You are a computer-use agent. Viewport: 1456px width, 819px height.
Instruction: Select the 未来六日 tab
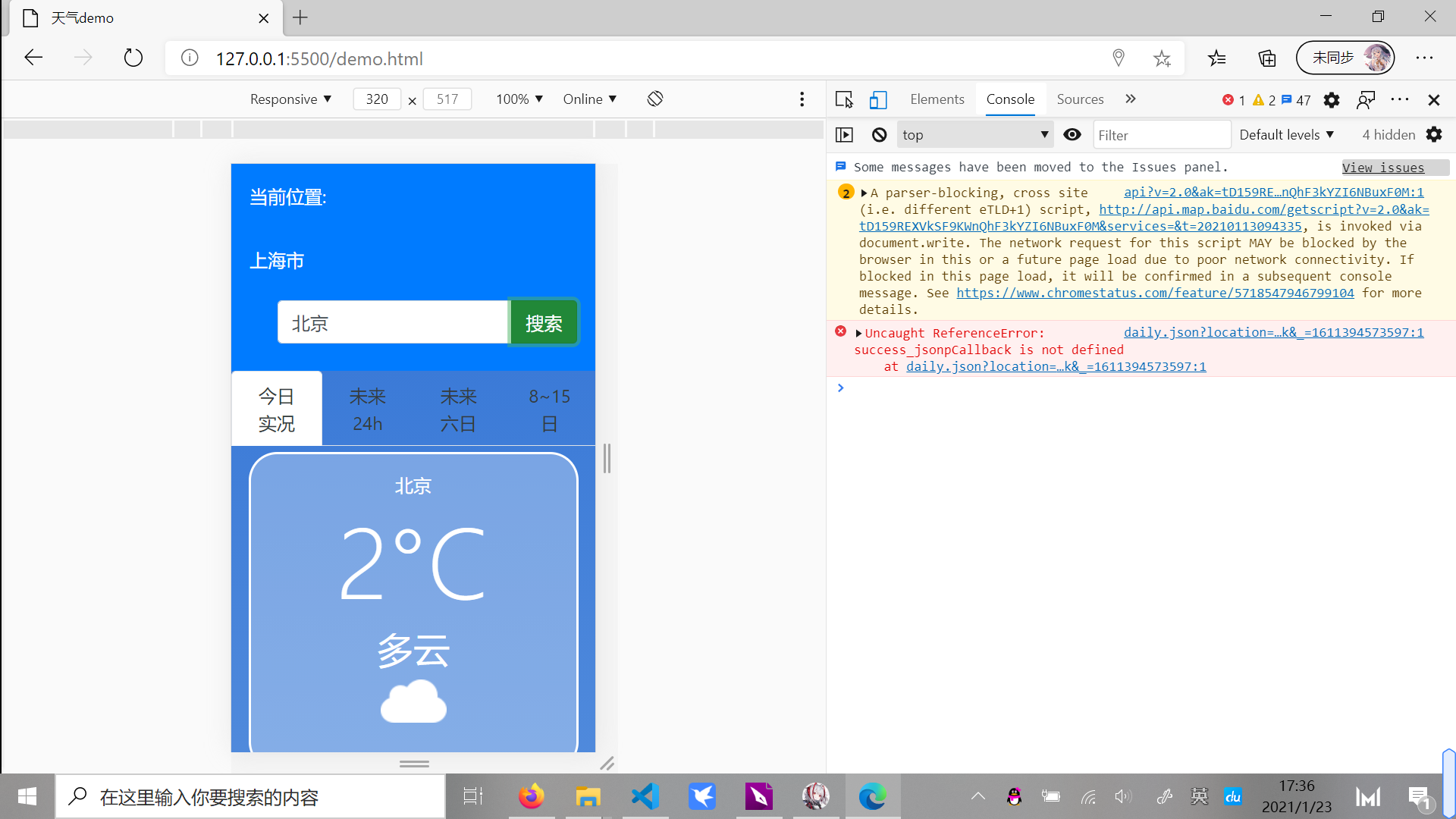459,409
